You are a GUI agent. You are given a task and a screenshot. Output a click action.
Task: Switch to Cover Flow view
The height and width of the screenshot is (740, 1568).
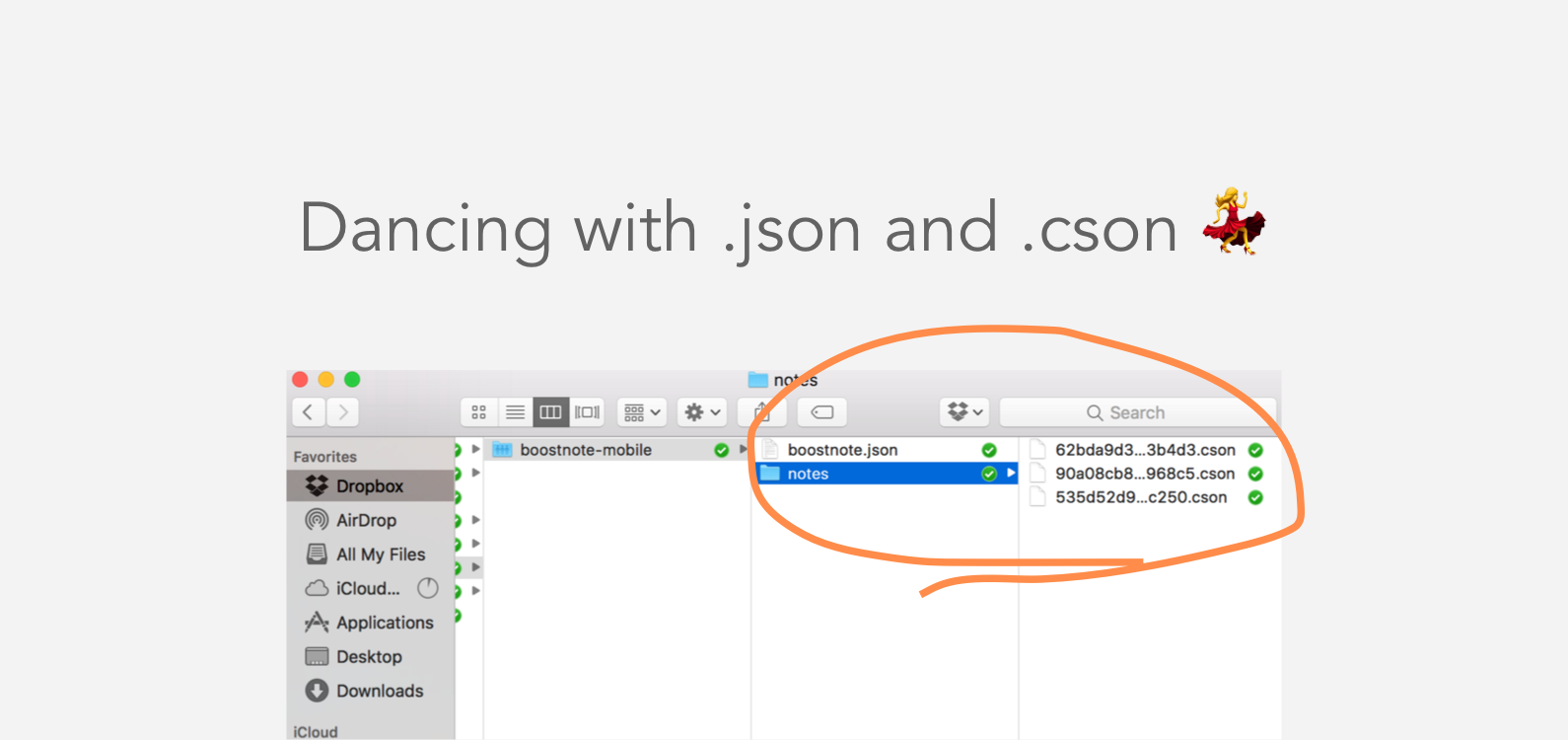click(587, 412)
